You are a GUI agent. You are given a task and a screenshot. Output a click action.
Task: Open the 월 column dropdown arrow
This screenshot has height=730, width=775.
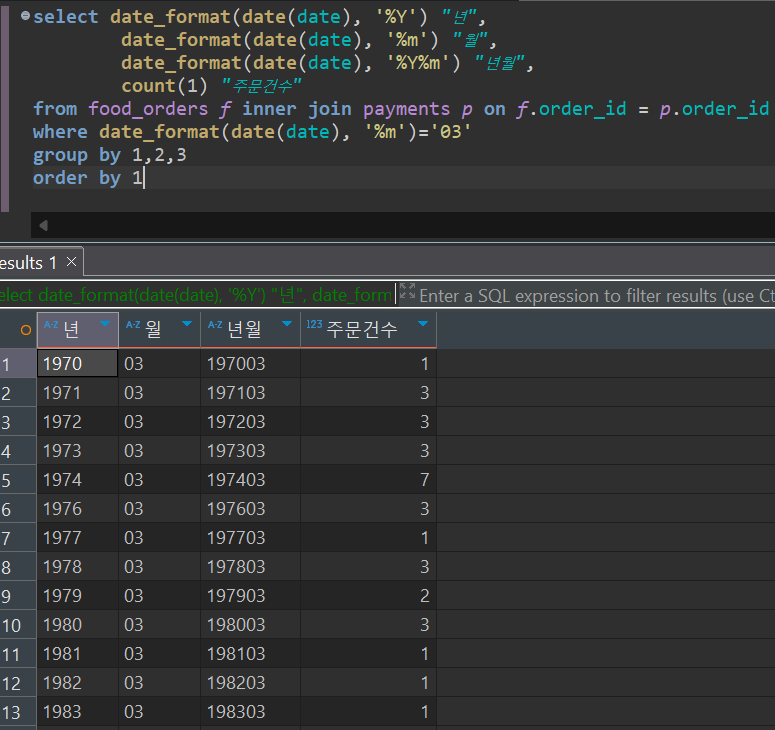187,323
